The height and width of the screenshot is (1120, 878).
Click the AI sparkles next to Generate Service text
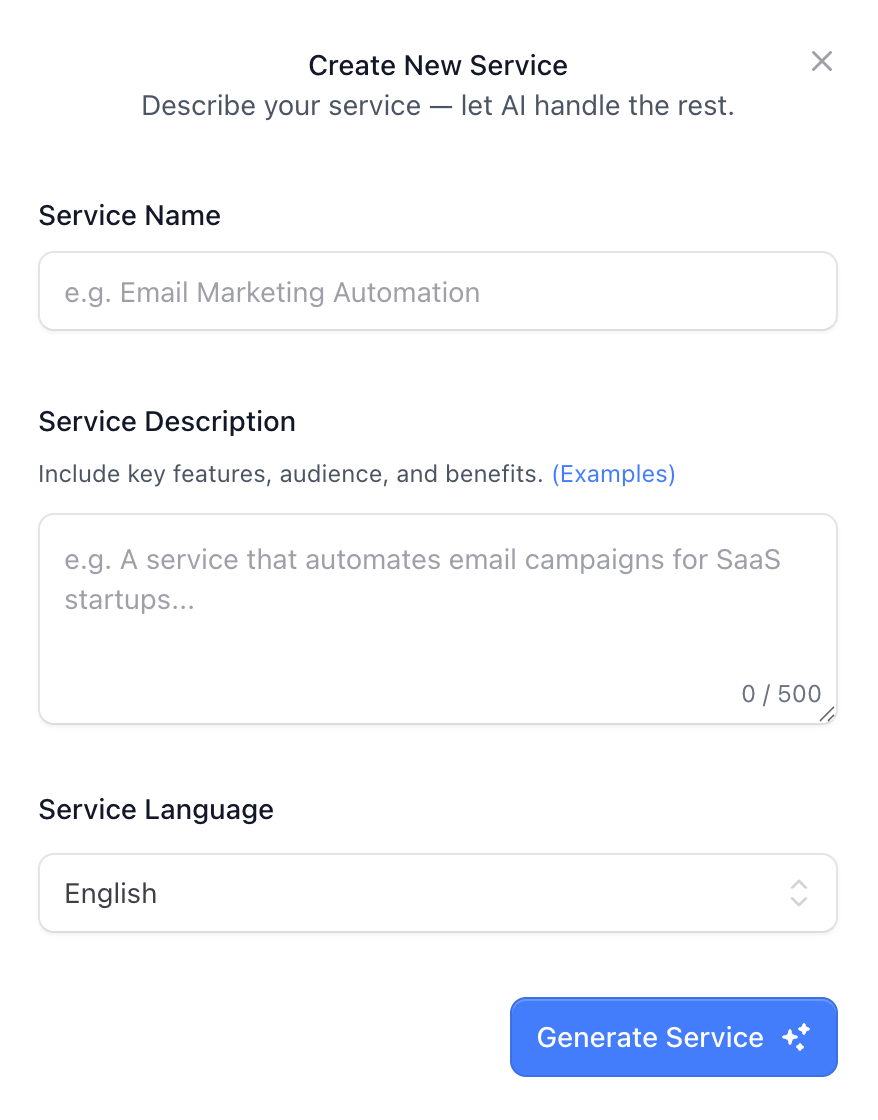pos(796,1038)
